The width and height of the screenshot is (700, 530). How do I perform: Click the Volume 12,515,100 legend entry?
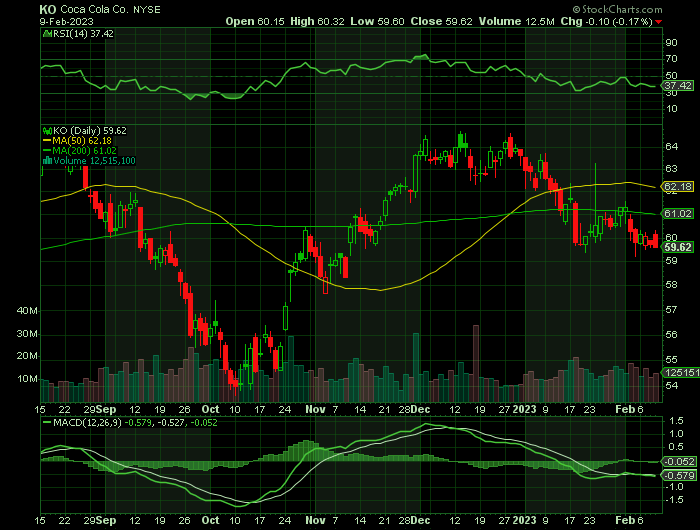pos(94,161)
